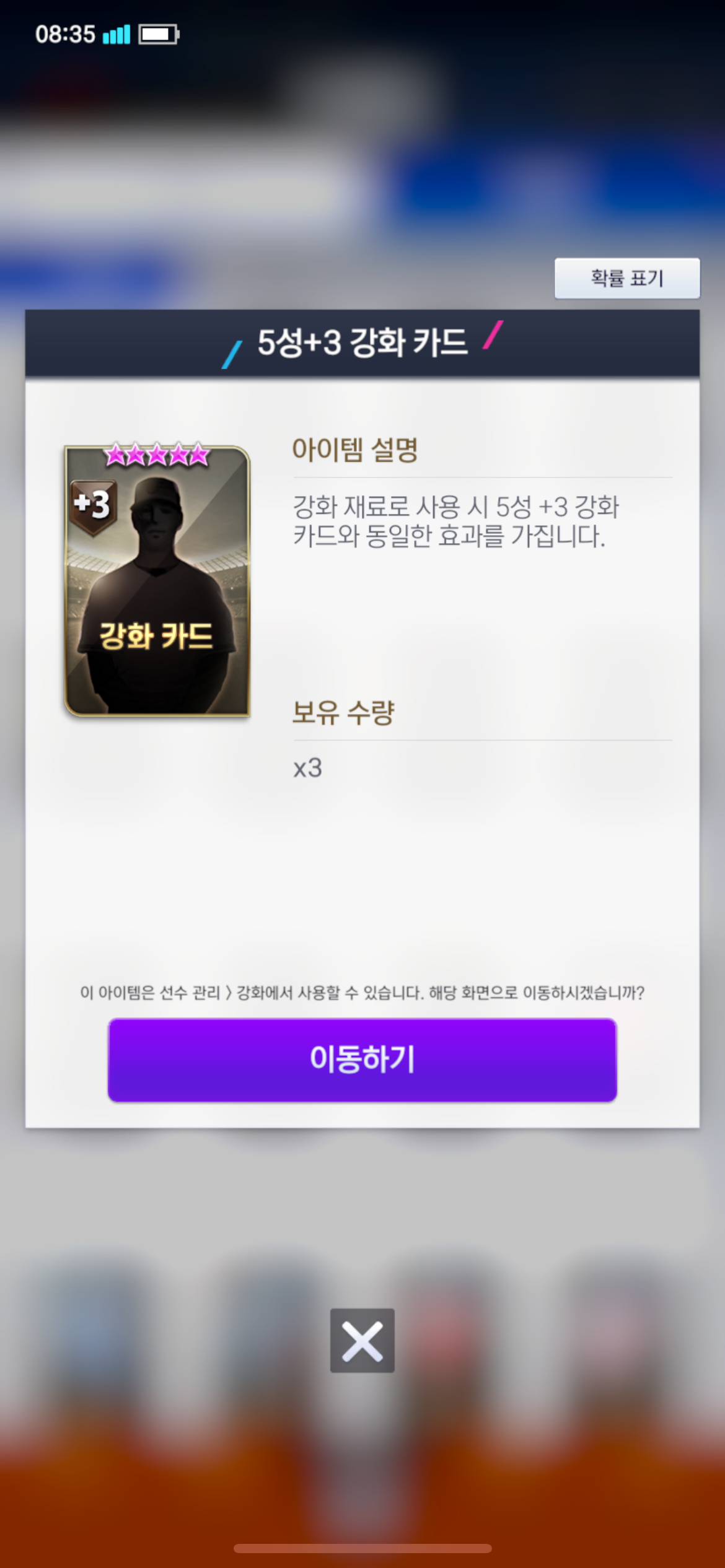Image resolution: width=725 pixels, height=1568 pixels.
Task: Close the popup with the X icon
Action: (x=362, y=1340)
